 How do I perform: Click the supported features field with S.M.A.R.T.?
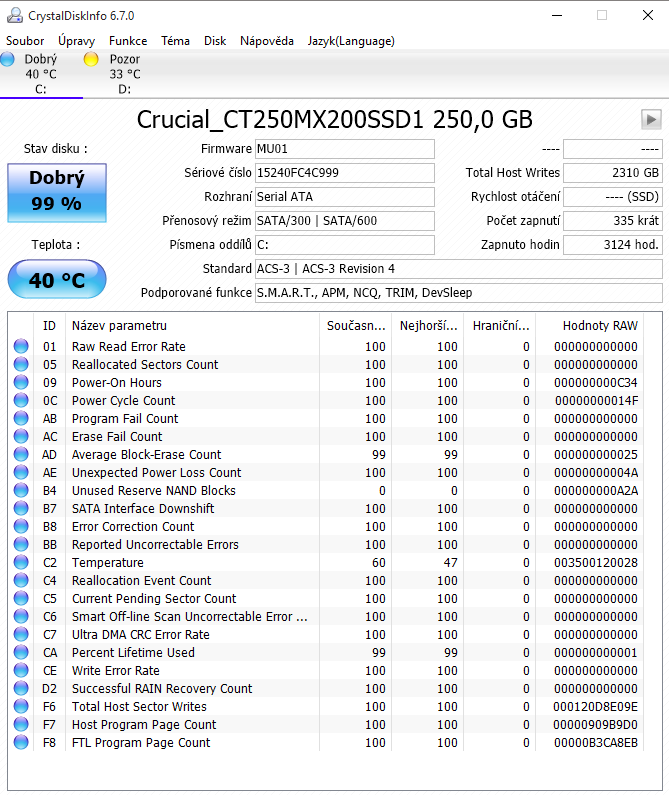click(x=459, y=293)
